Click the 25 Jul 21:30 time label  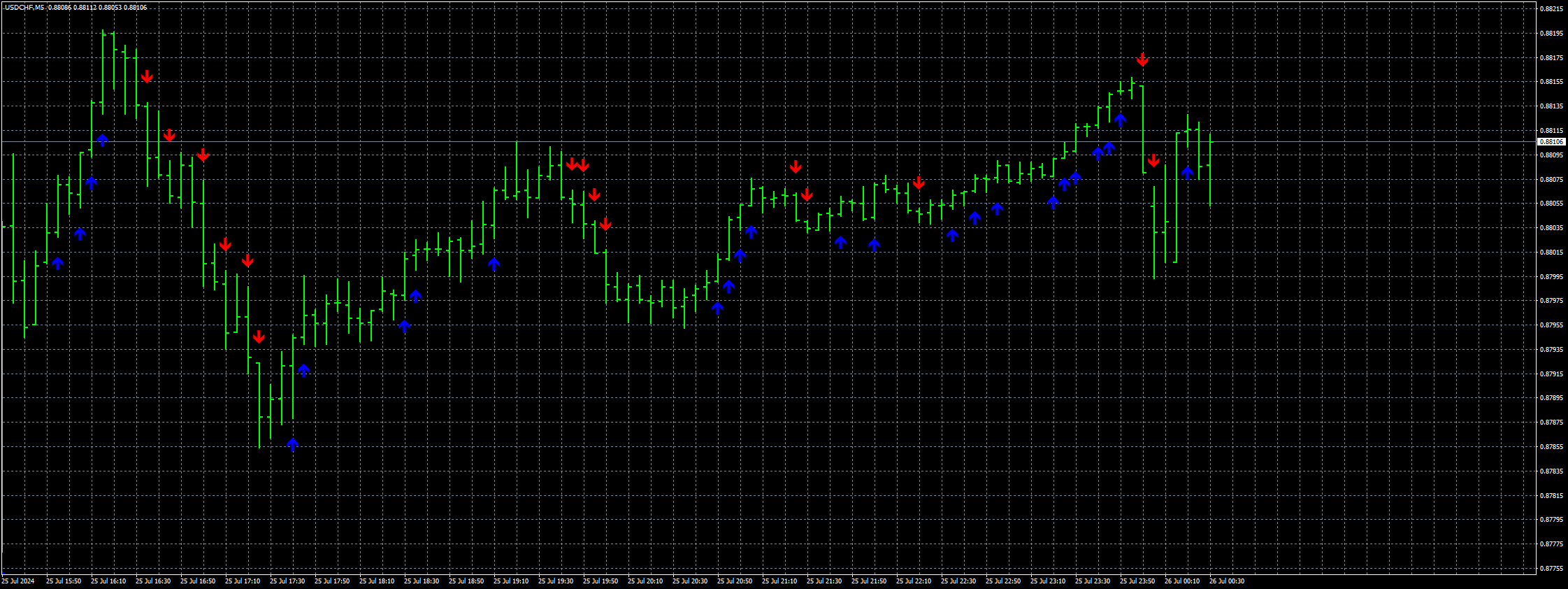tap(824, 581)
